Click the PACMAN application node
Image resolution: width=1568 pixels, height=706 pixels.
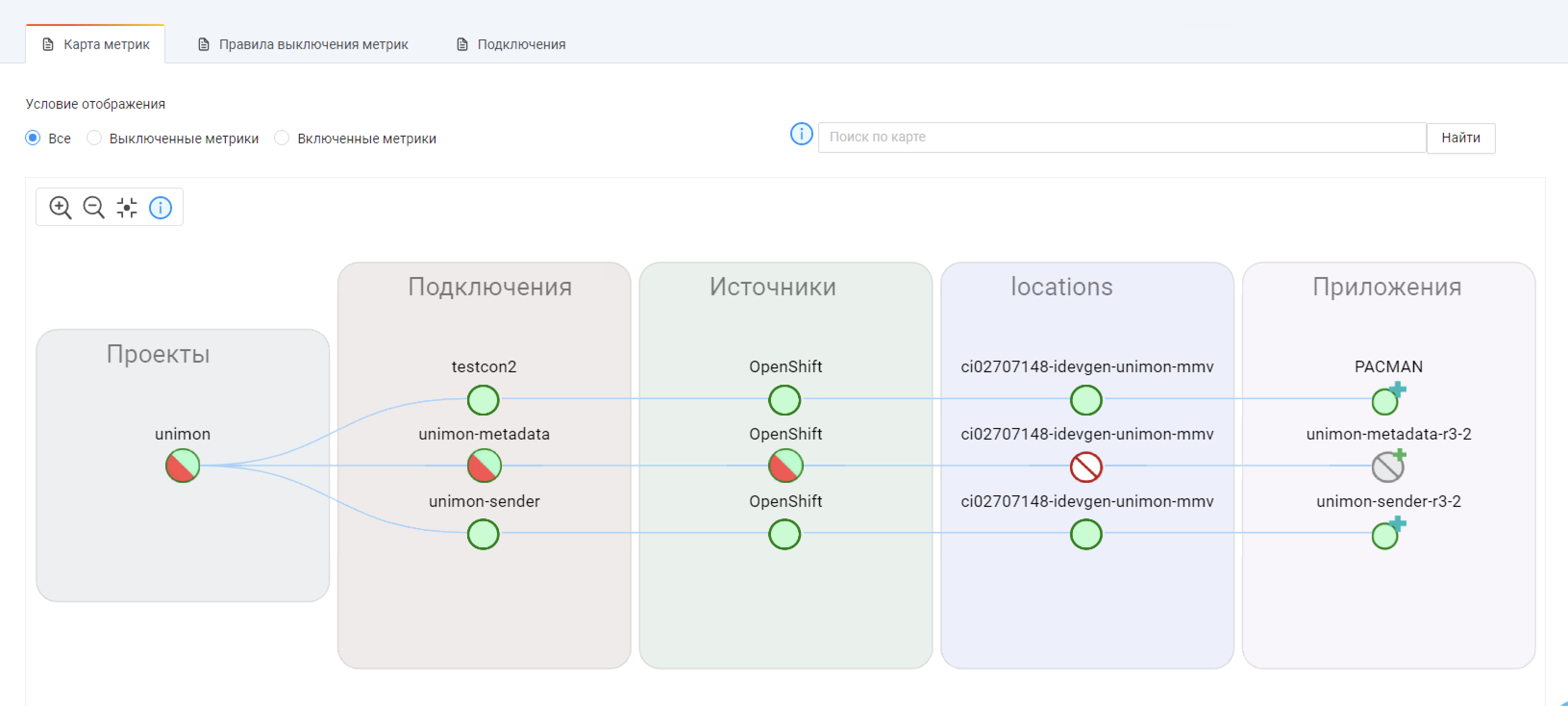pos(1385,402)
